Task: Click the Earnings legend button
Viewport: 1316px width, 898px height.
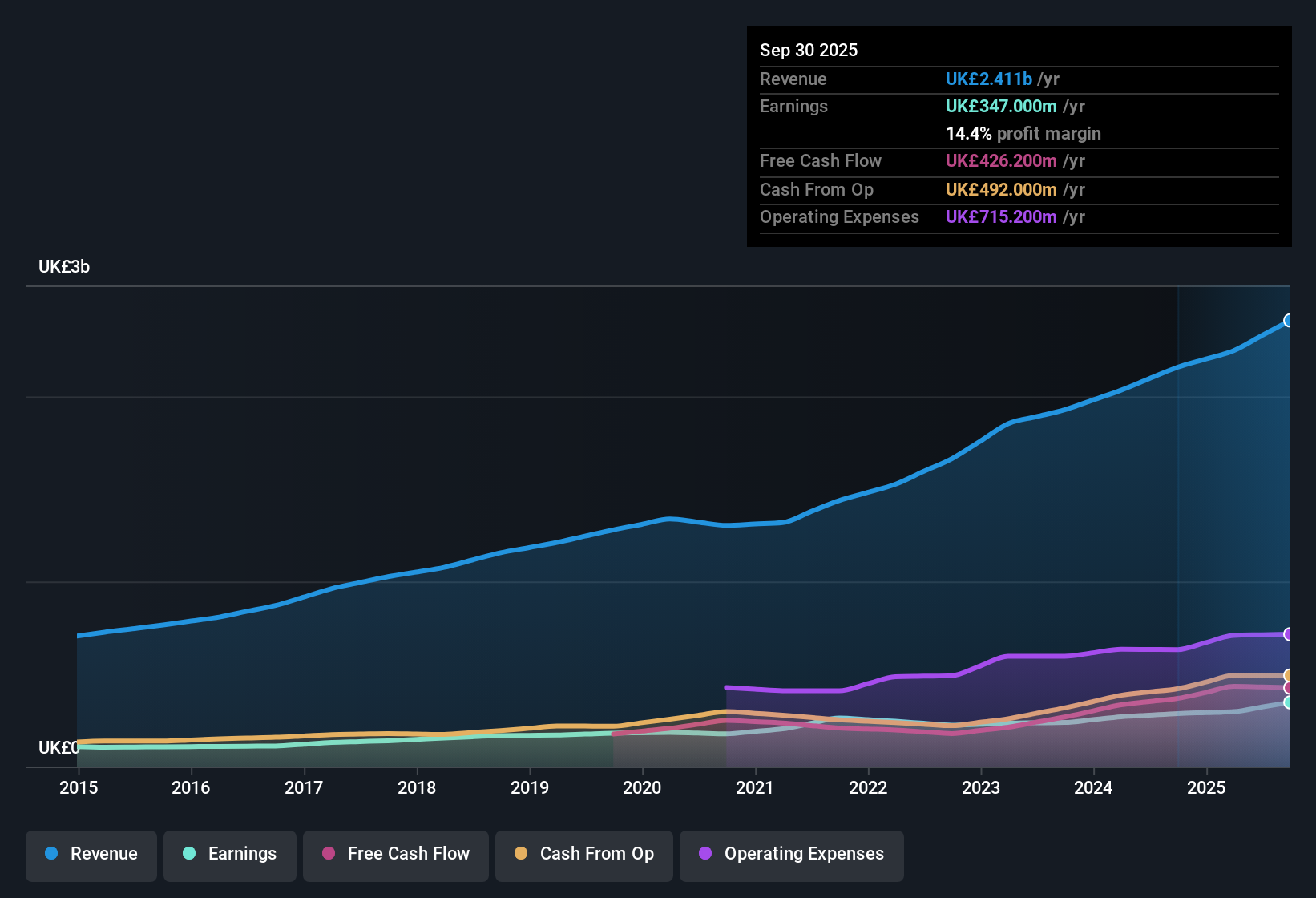Action: tap(229, 854)
